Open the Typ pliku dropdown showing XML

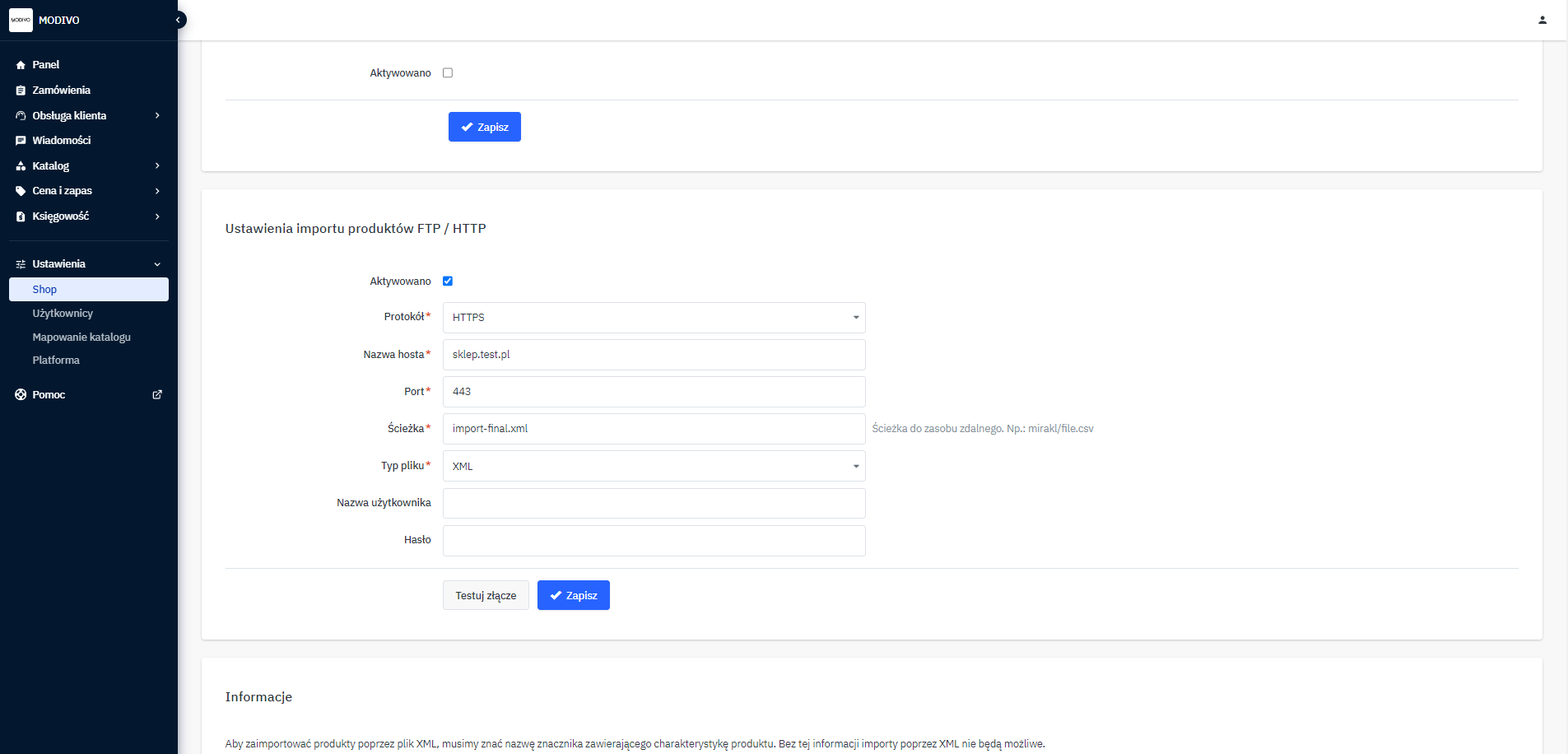click(654, 466)
